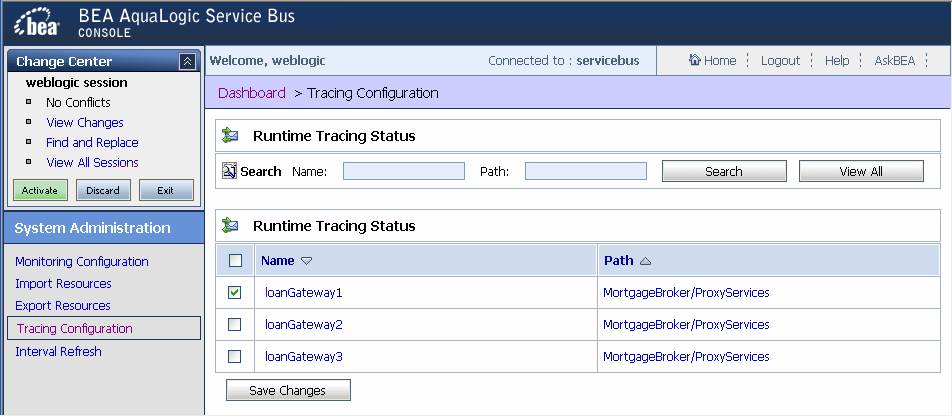Click the Discard button
Screen dimensions: 952x416
pos(103,190)
